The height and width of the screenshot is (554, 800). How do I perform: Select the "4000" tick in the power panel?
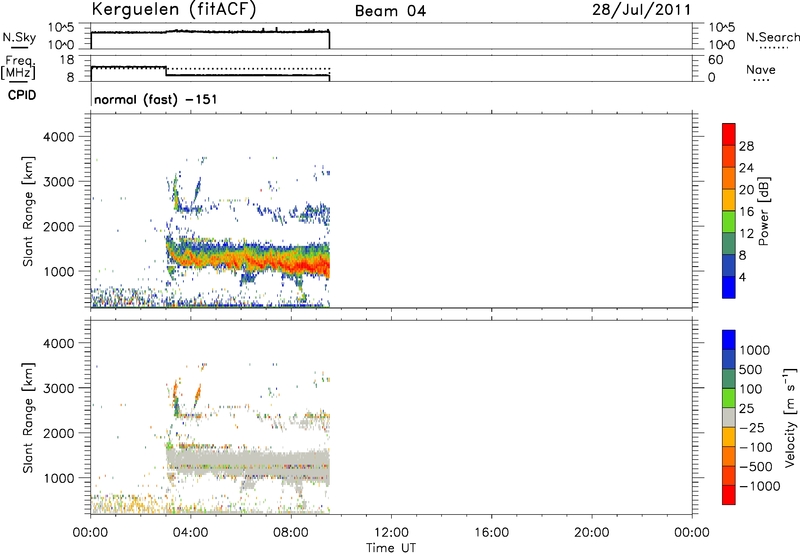coord(58,137)
